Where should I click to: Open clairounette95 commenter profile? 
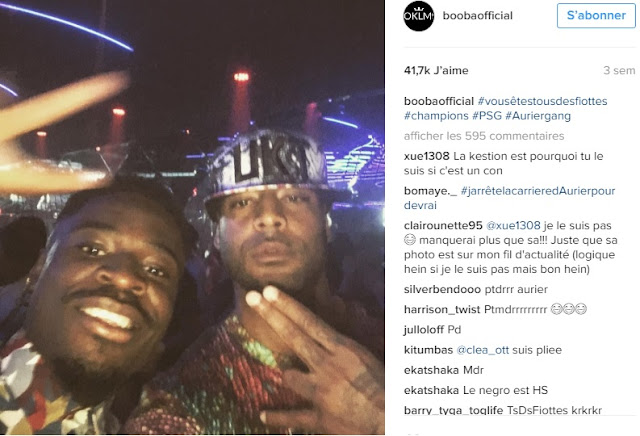[x=443, y=225]
